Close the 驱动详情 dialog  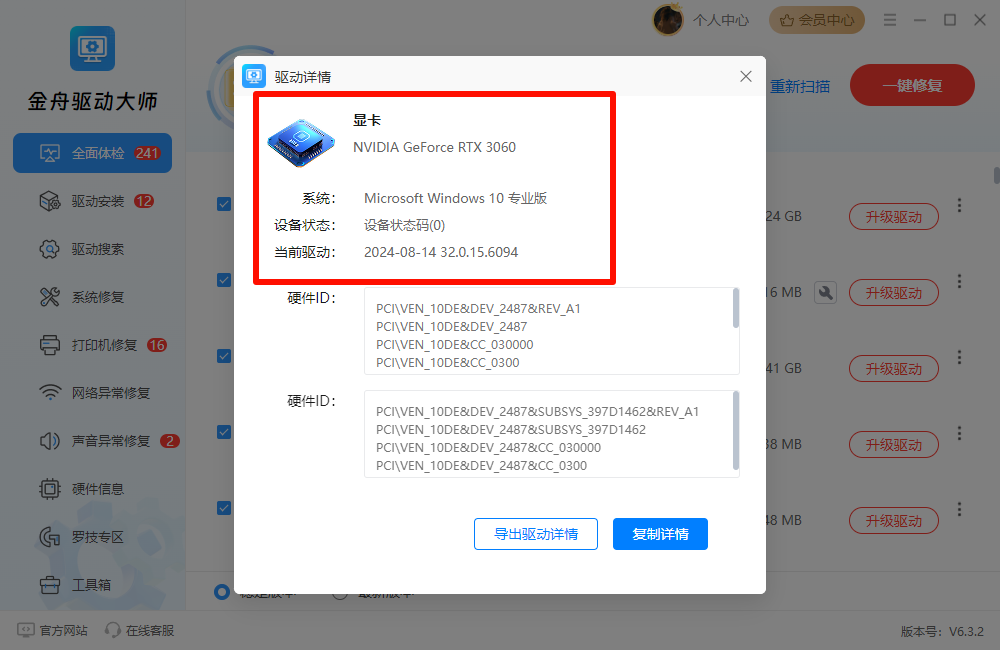(x=746, y=77)
